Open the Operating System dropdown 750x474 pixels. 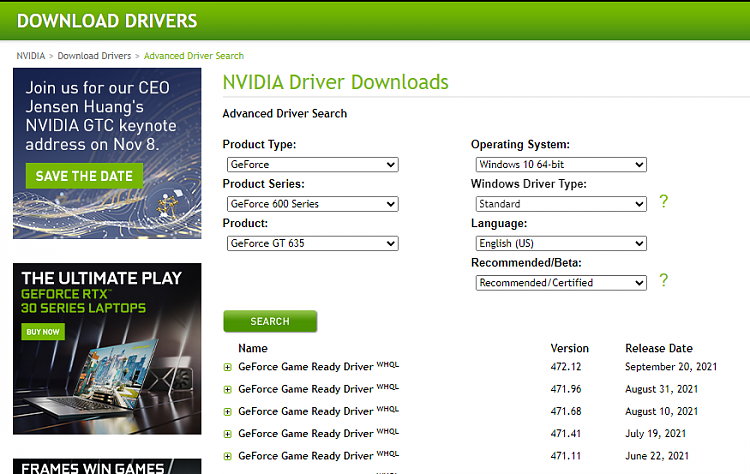(561, 165)
